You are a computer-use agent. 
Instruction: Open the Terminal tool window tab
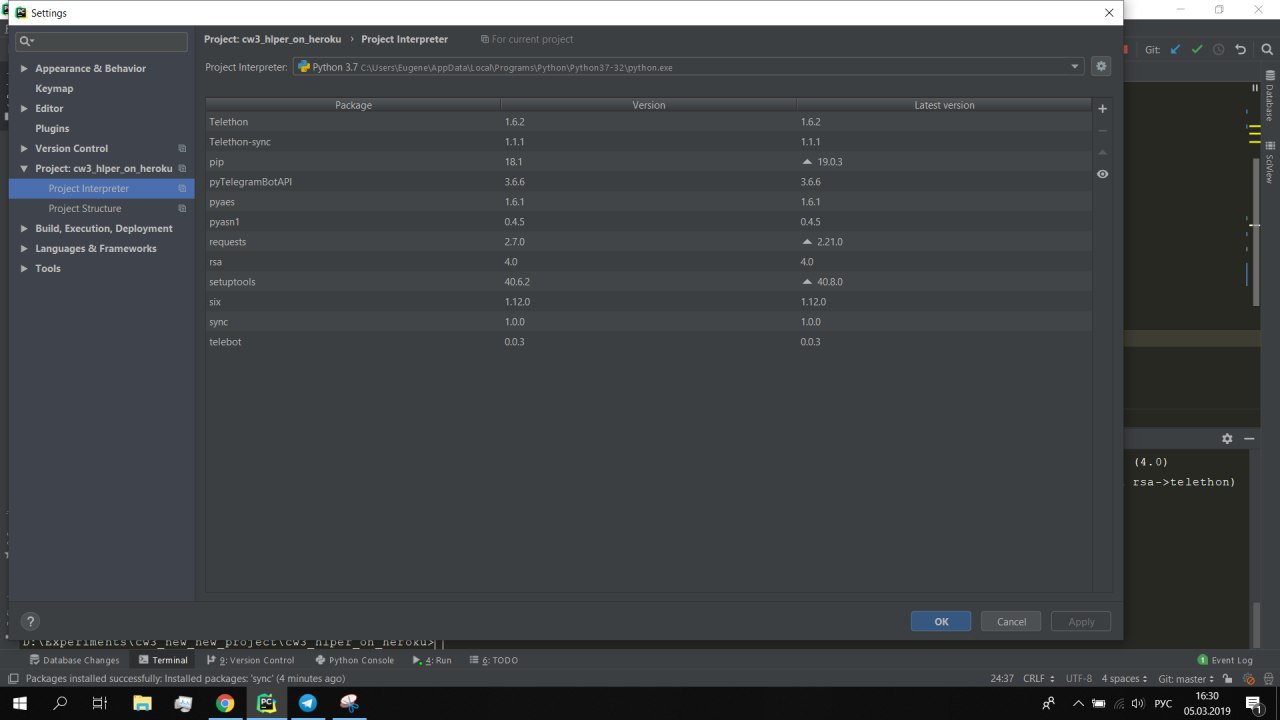(163, 660)
